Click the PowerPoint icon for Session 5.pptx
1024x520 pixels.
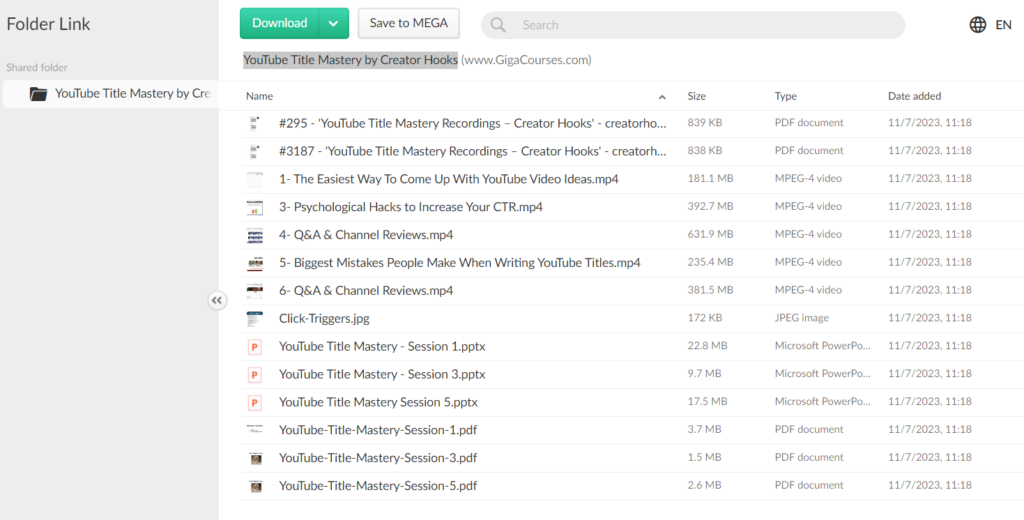255,403
